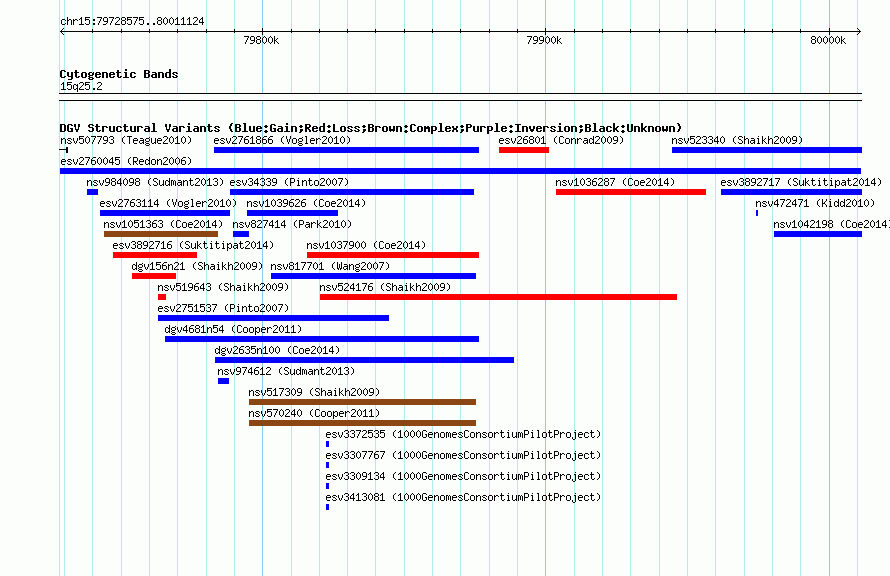This screenshot has width=890, height=576.
Task: Click the 79900k ruler mark
Action: (544, 40)
